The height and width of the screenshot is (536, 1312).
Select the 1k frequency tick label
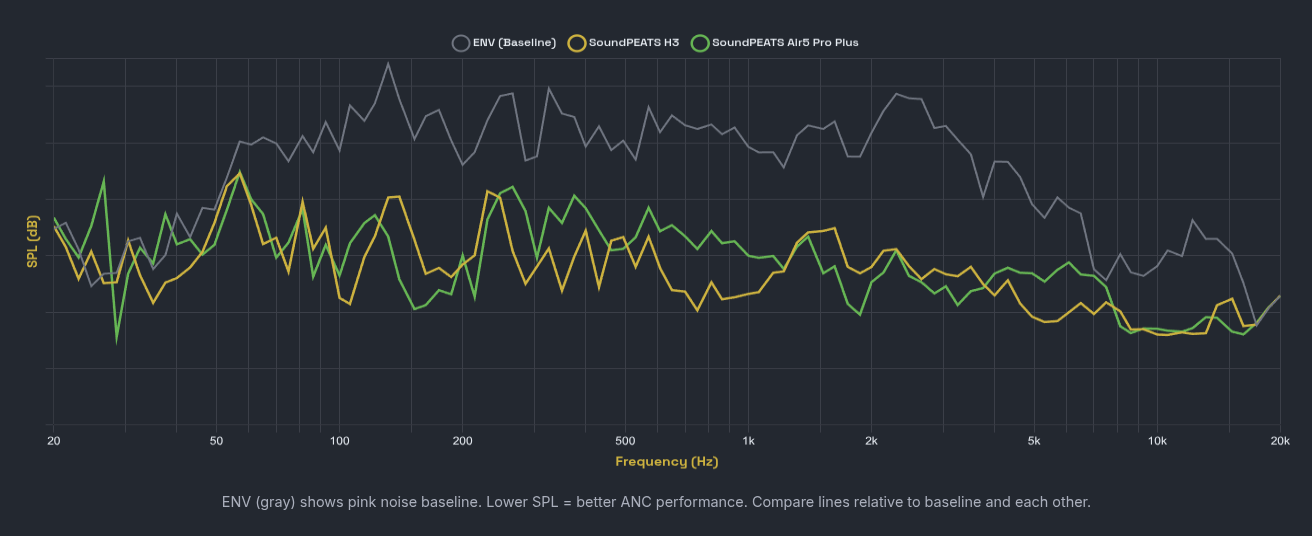(748, 440)
